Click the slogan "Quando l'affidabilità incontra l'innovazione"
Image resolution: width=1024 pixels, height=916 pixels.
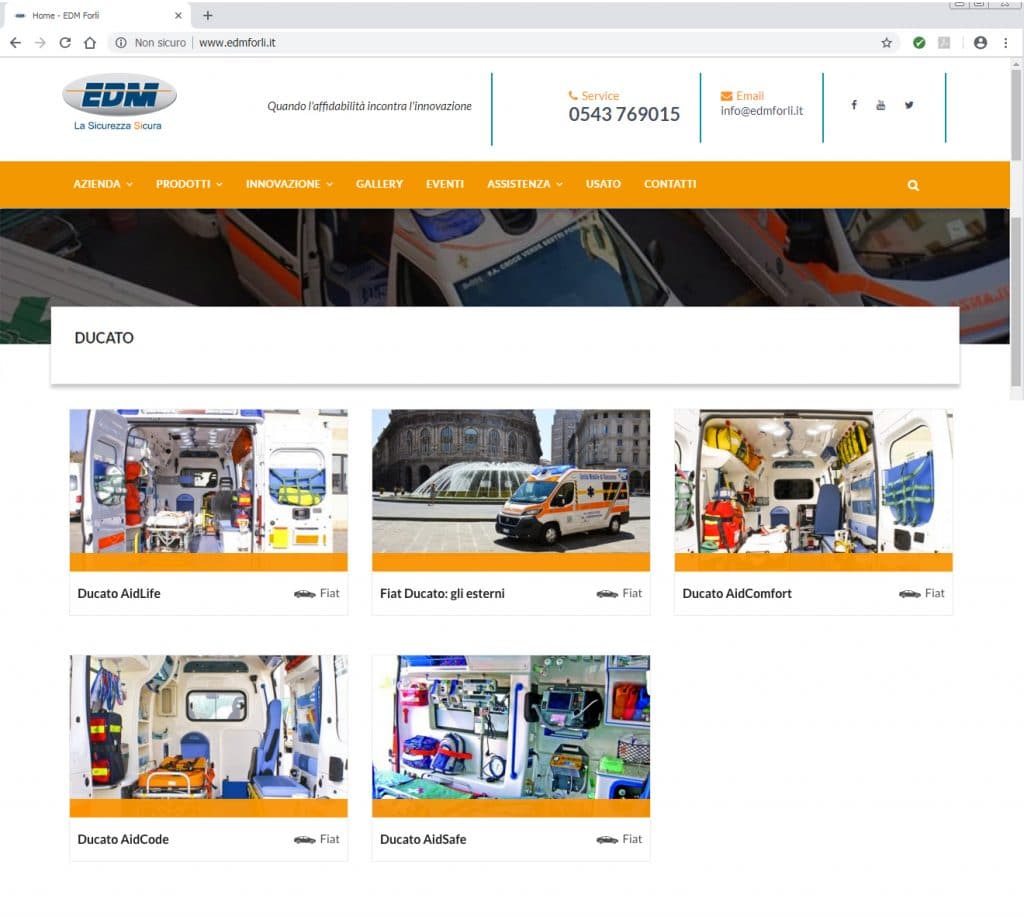(369, 106)
